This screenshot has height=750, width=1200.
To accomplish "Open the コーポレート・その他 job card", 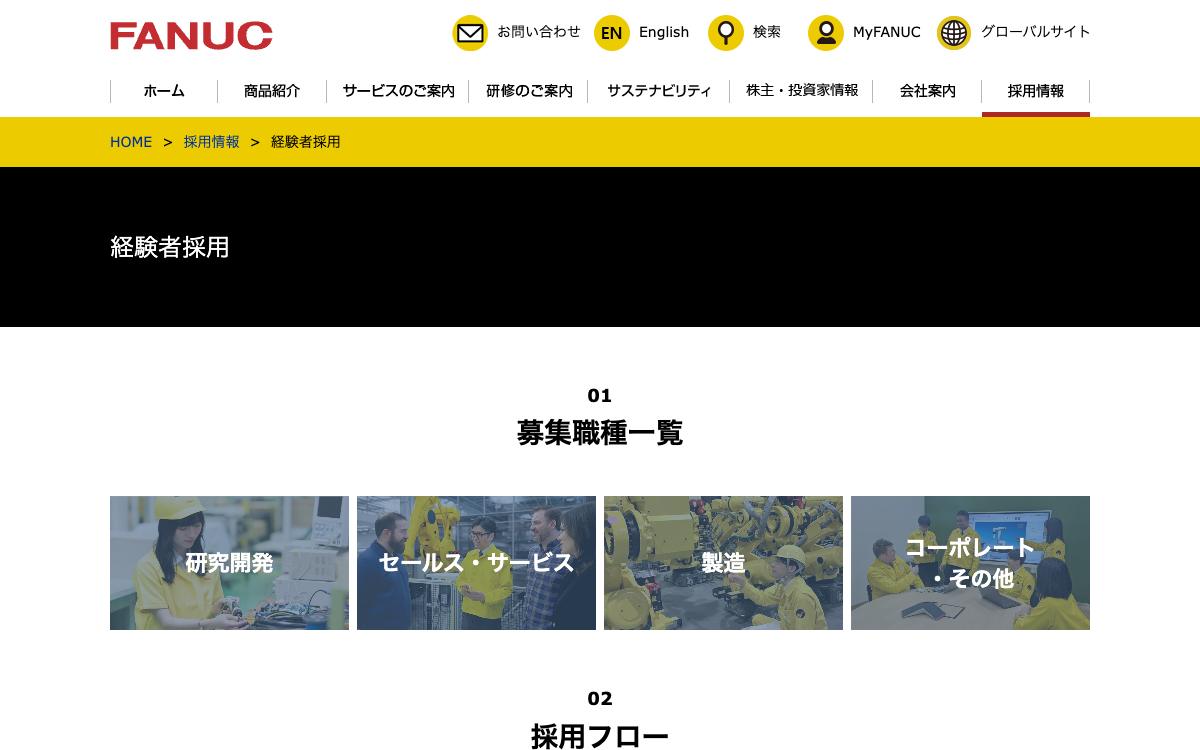I will (970, 563).
